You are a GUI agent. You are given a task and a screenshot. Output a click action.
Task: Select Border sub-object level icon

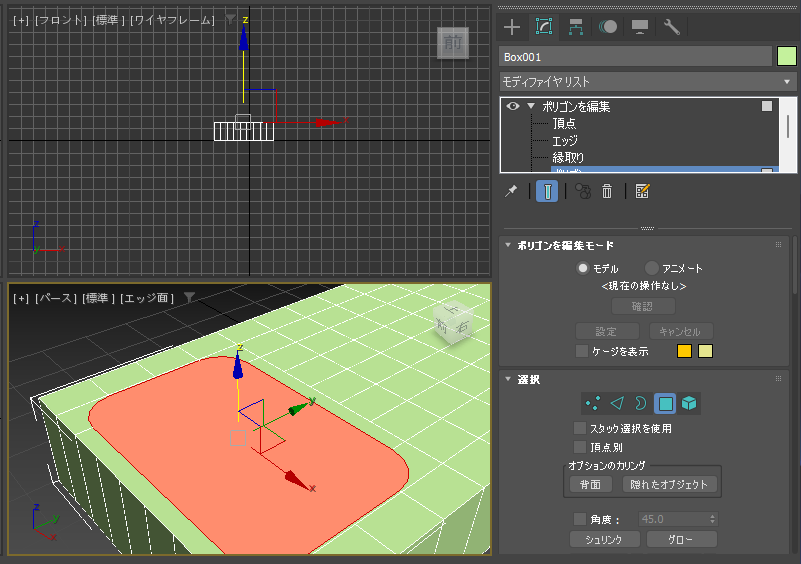point(640,404)
